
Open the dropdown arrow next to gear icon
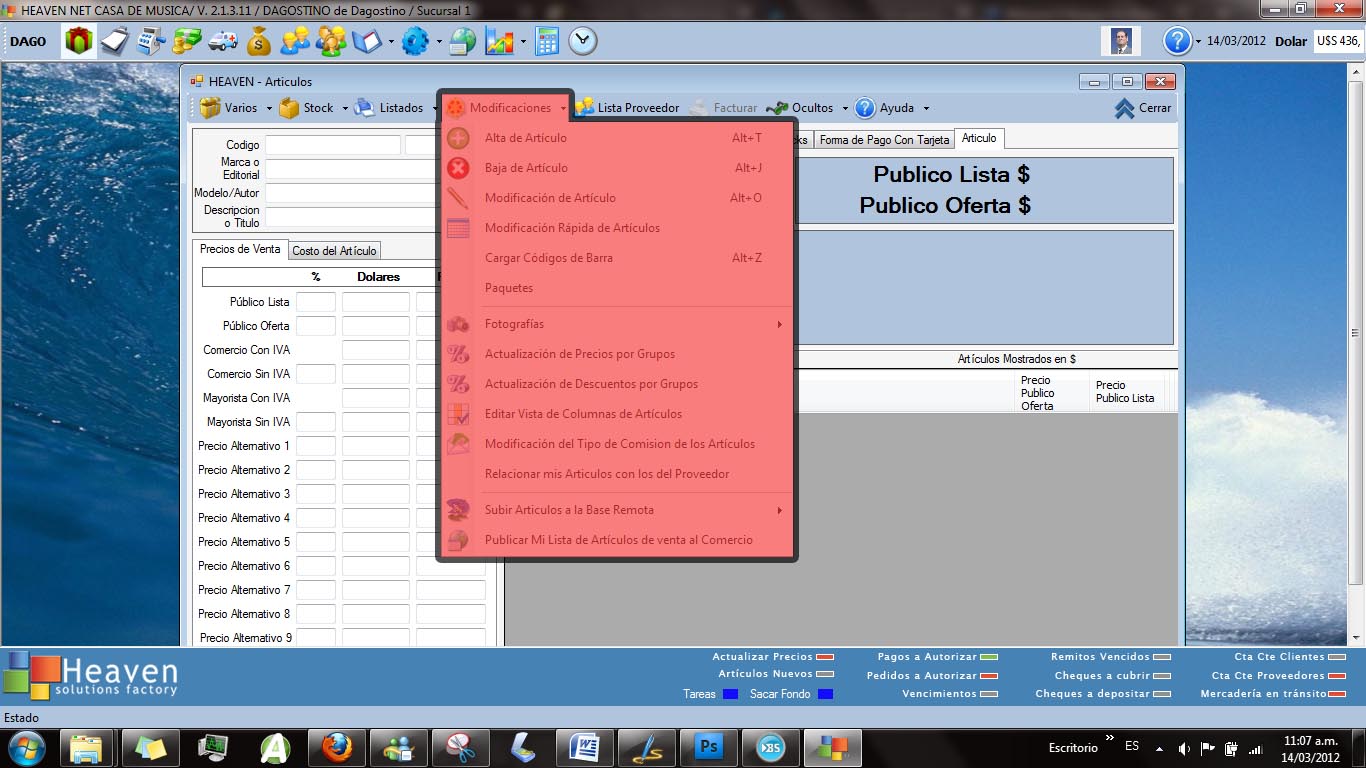tap(439, 41)
